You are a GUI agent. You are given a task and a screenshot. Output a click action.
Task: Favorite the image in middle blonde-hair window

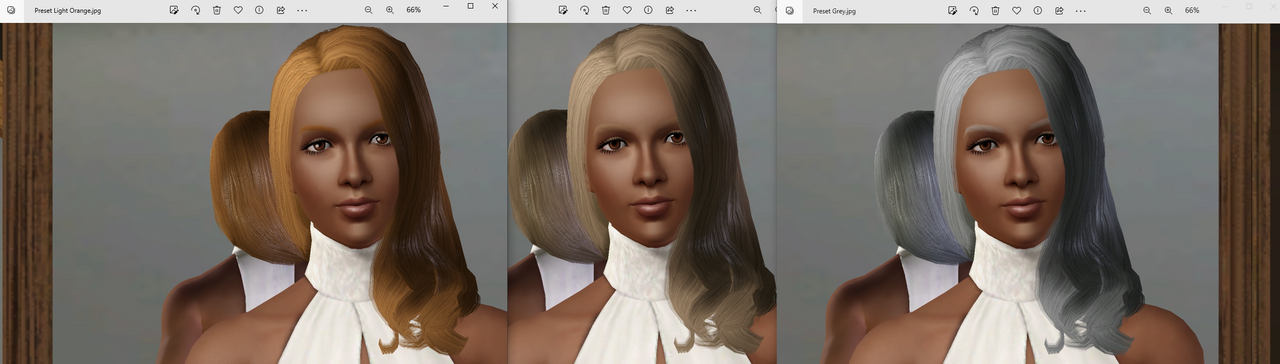point(627,9)
